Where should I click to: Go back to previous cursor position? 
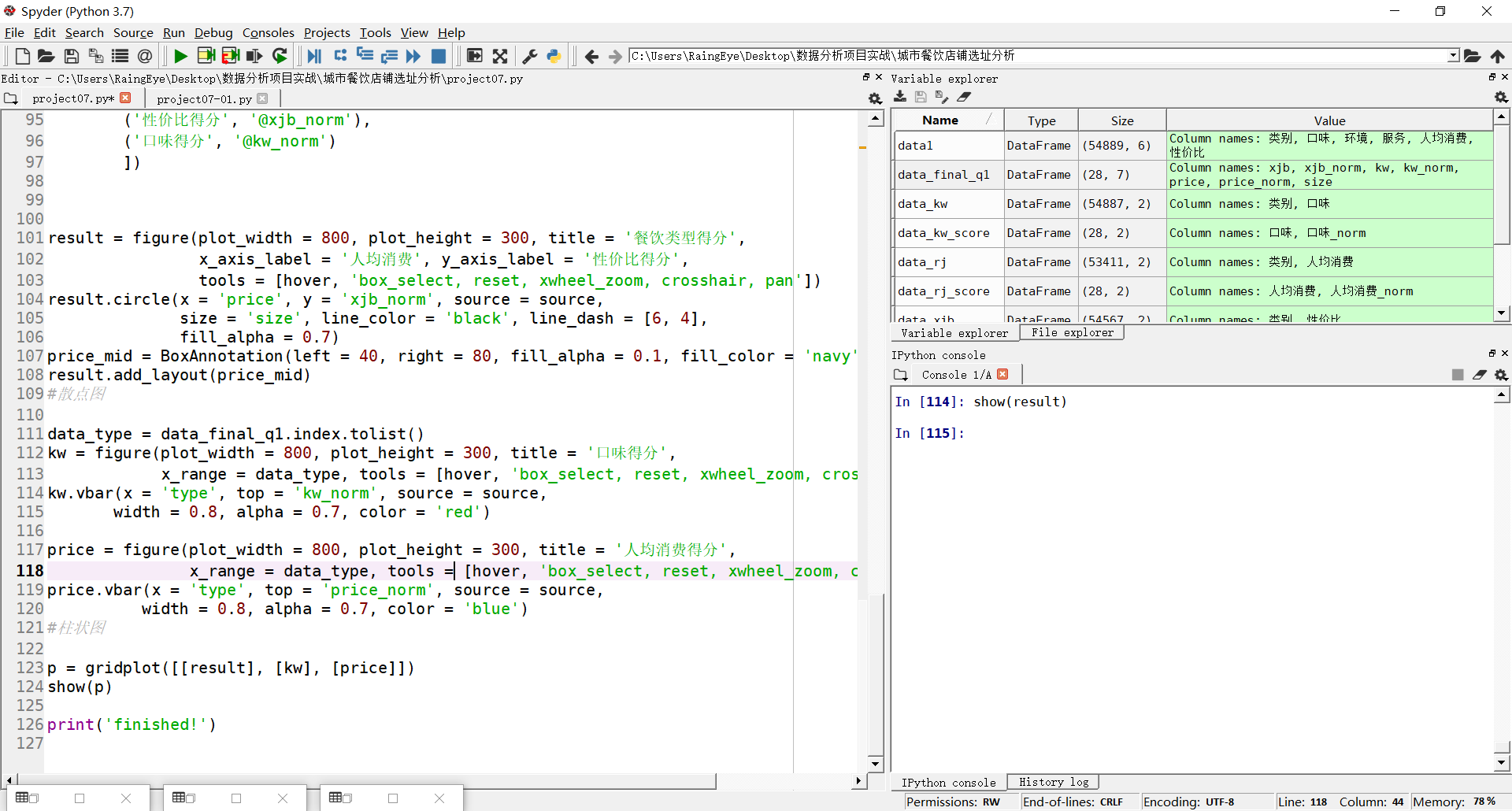(591, 56)
